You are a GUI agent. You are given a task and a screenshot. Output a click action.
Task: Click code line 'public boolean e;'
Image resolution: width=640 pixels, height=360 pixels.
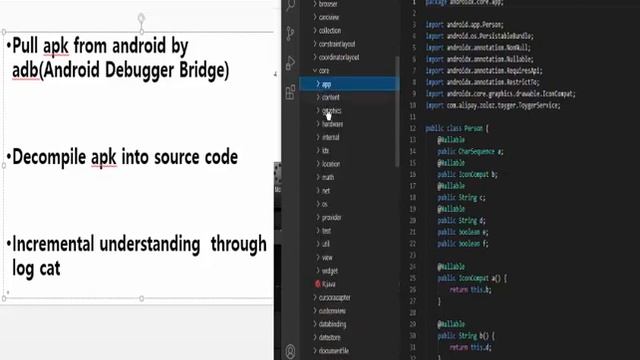pos(462,232)
